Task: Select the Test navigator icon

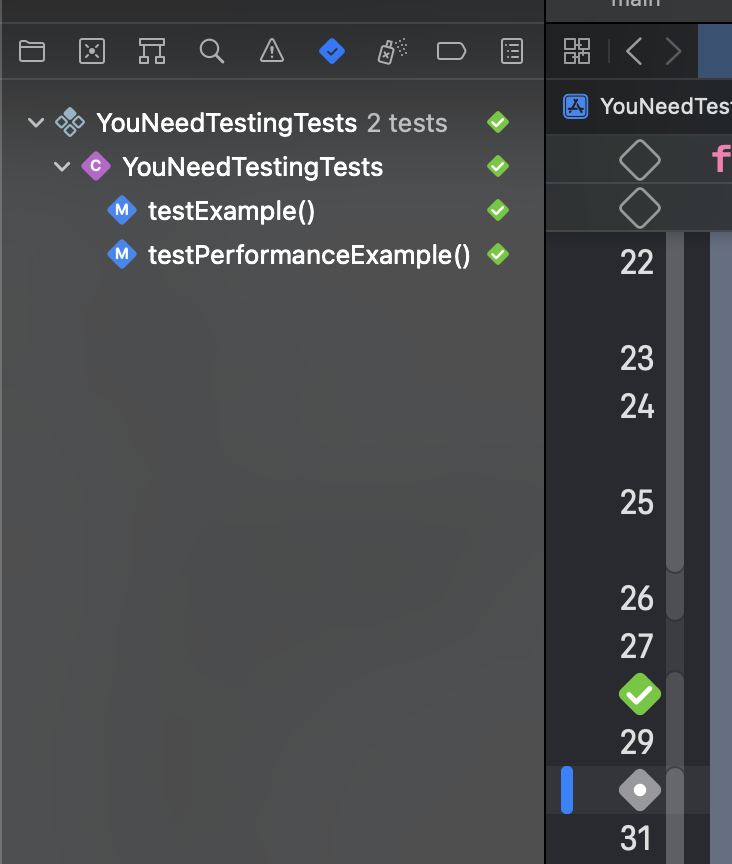Action: (332, 51)
